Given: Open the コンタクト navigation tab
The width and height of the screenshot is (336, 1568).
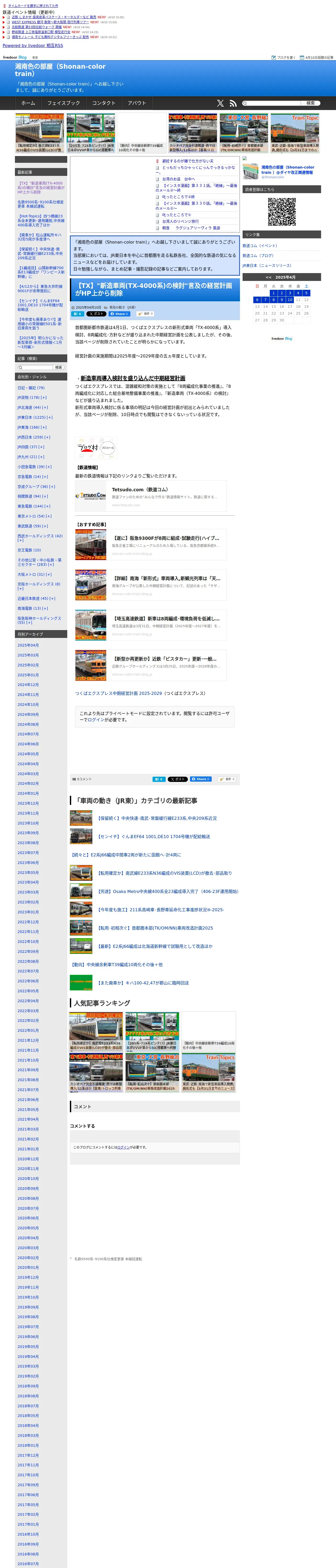Looking at the screenshot, I should point(104,103).
